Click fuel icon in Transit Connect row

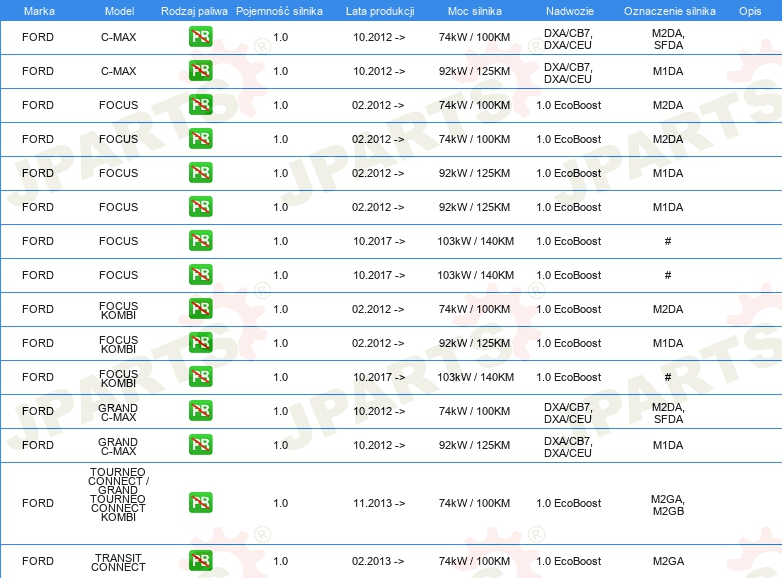coord(200,561)
